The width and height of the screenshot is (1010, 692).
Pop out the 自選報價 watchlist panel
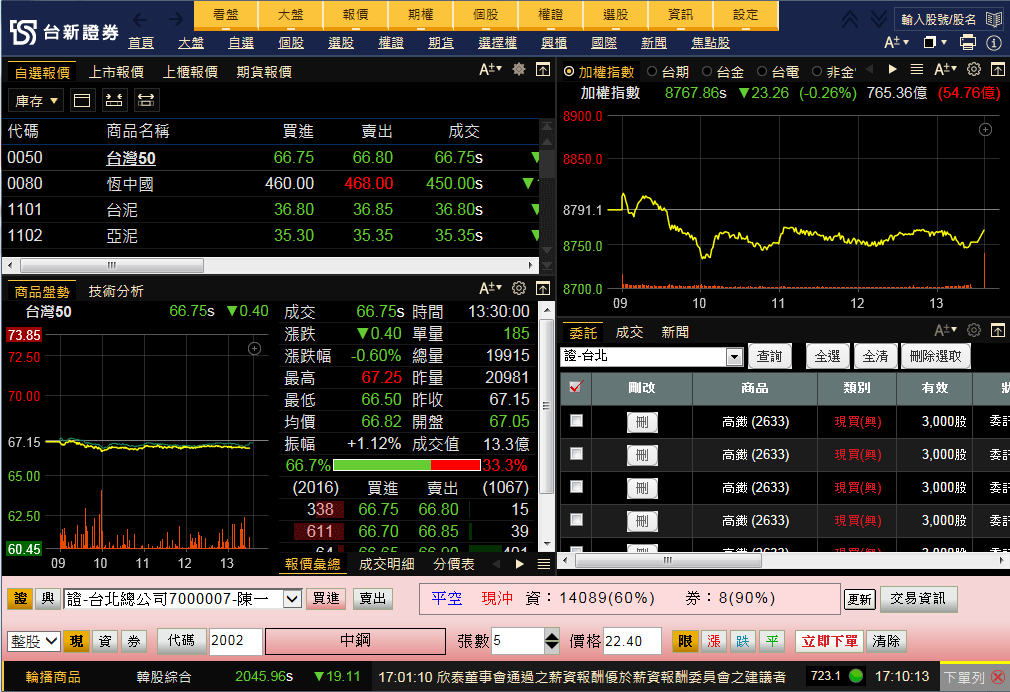tap(543, 69)
